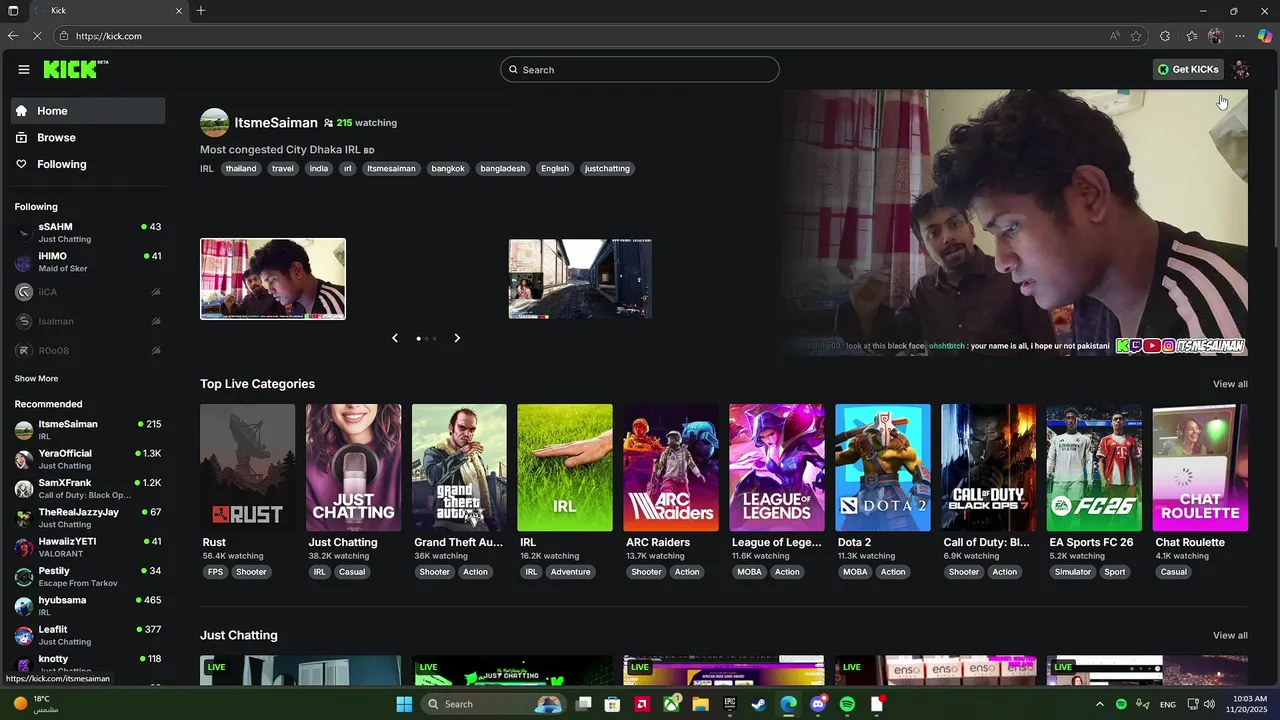Go to next featured stream arrow
Viewport: 1280px width, 720px height.
[457, 338]
